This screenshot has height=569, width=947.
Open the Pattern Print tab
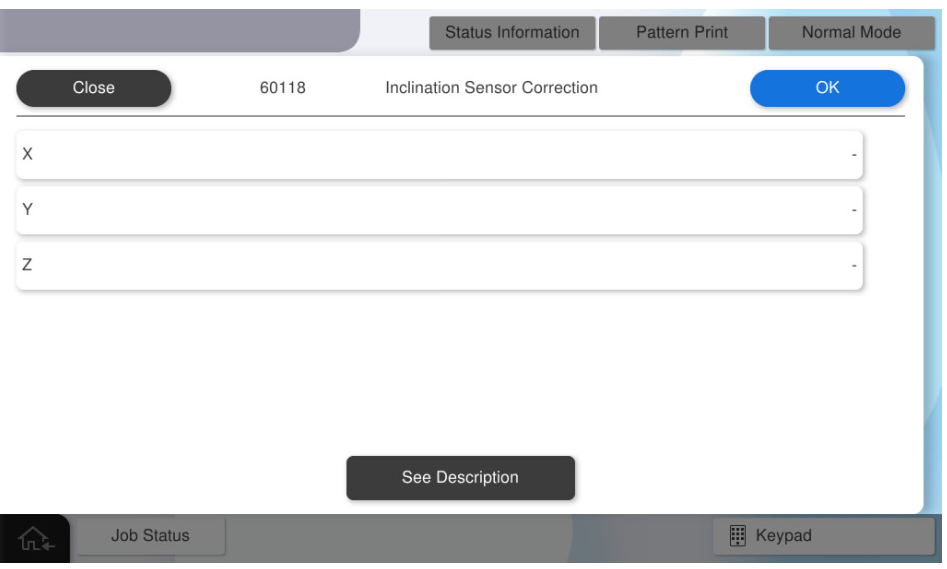coord(682,32)
